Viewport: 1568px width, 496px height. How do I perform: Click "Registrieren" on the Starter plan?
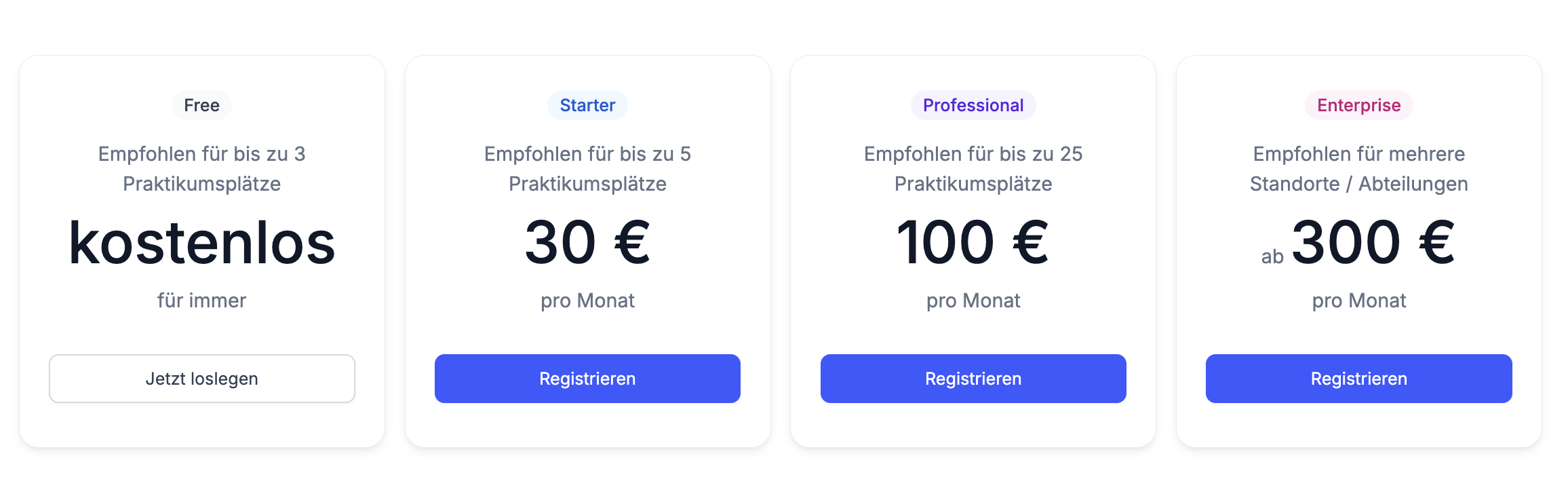click(x=587, y=379)
